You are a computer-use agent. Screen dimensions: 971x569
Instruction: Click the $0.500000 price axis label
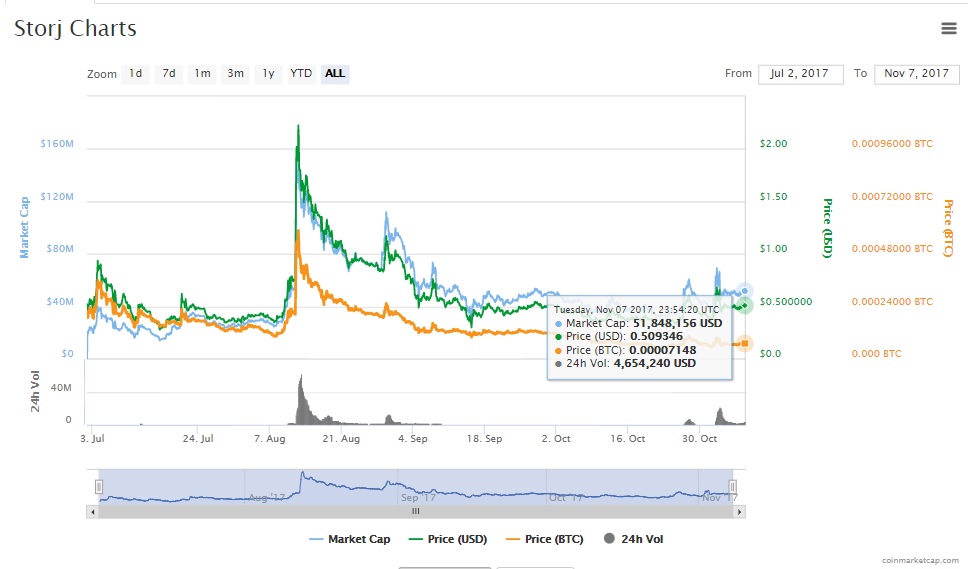click(x=786, y=302)
